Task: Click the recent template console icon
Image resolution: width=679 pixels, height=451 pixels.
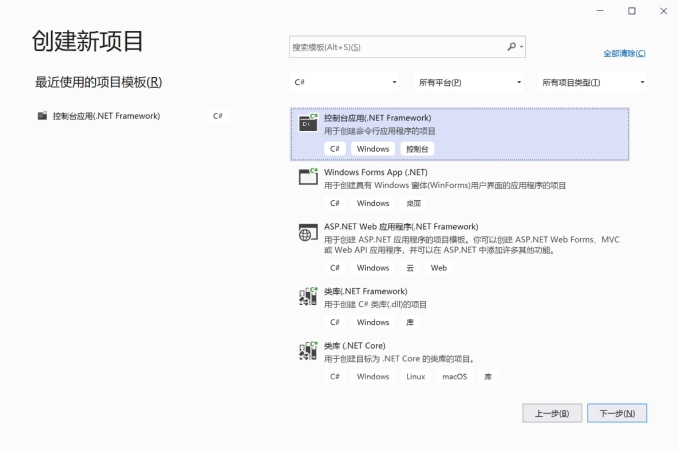Action: 42,116
